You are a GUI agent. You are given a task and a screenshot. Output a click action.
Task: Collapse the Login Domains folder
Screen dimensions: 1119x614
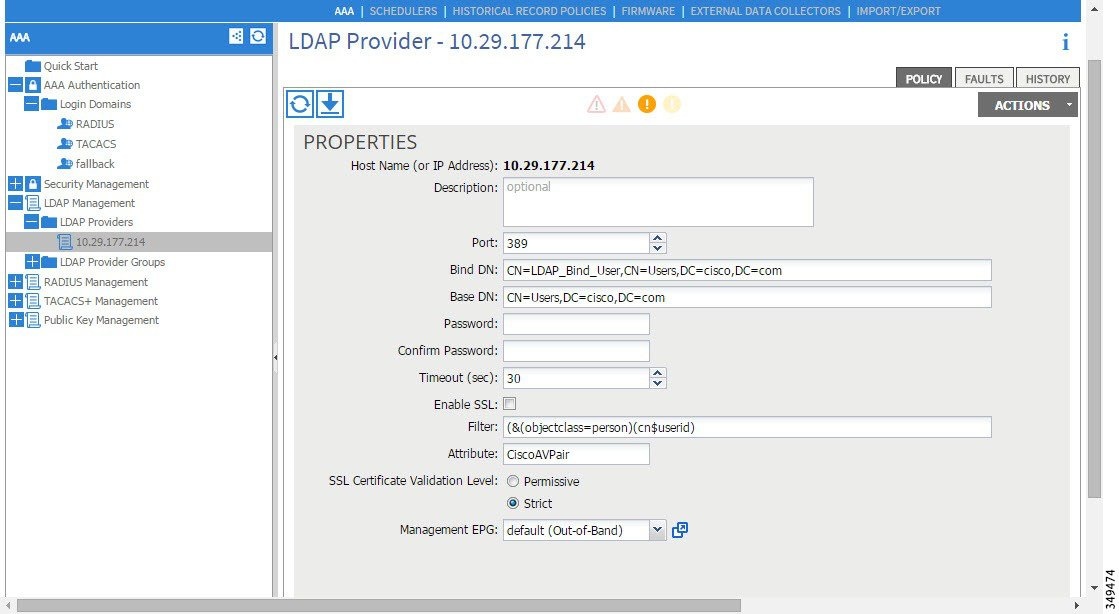click(31, 104)
